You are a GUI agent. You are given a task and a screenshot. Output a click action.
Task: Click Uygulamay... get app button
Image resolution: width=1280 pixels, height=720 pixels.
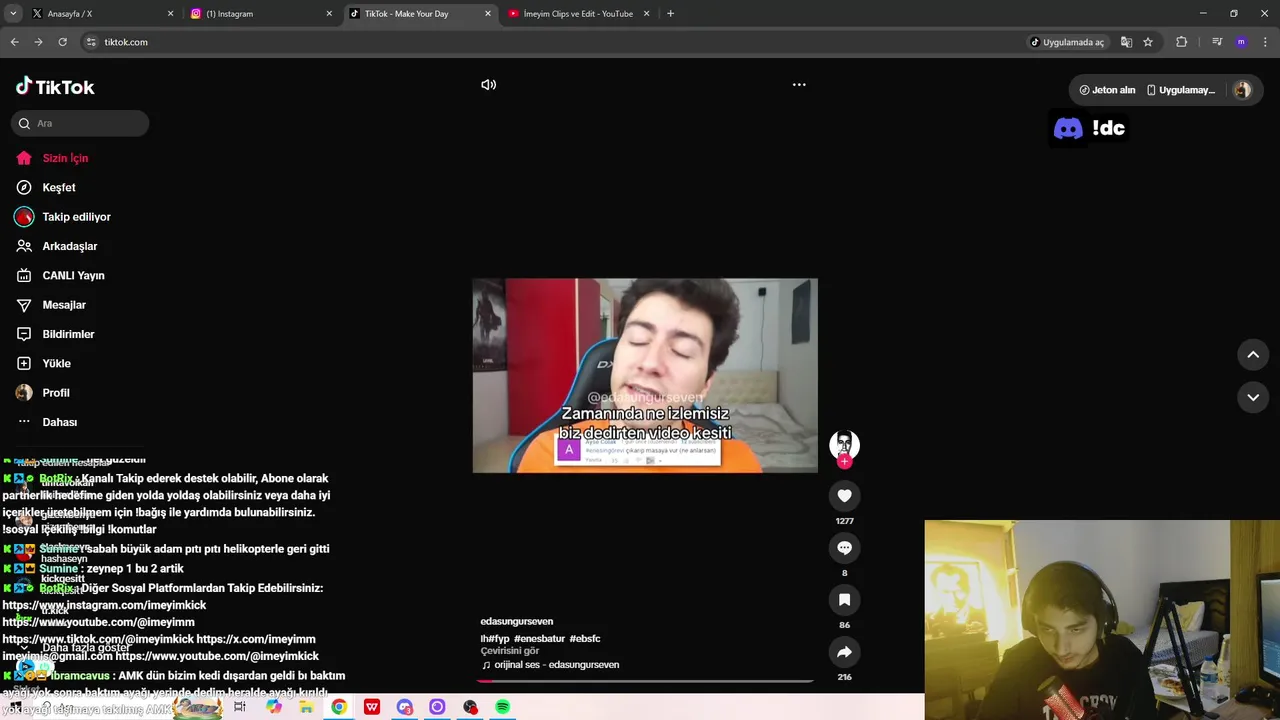[1181, 90]
